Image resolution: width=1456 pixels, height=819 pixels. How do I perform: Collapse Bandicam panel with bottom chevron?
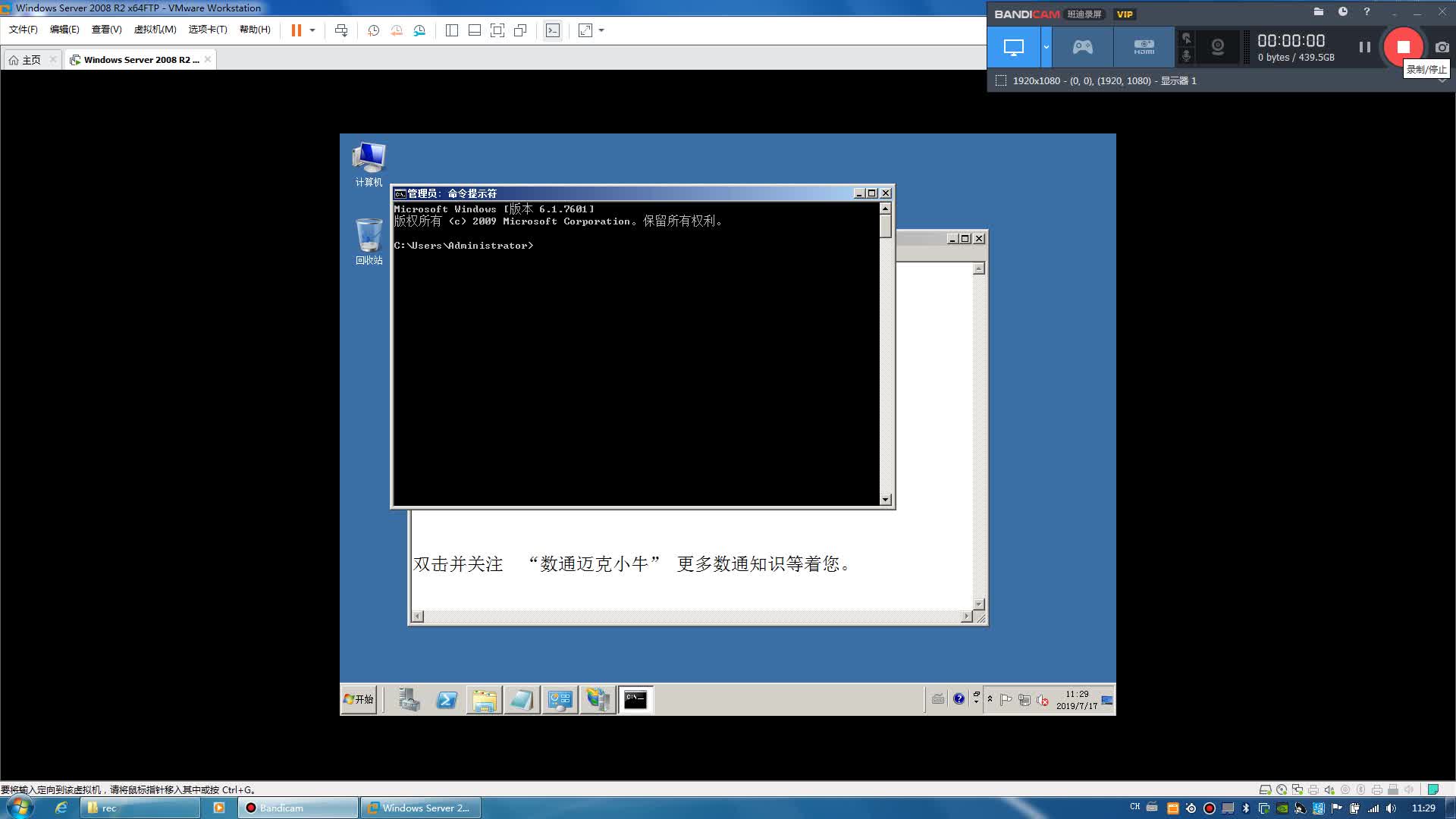(1442, 81)
